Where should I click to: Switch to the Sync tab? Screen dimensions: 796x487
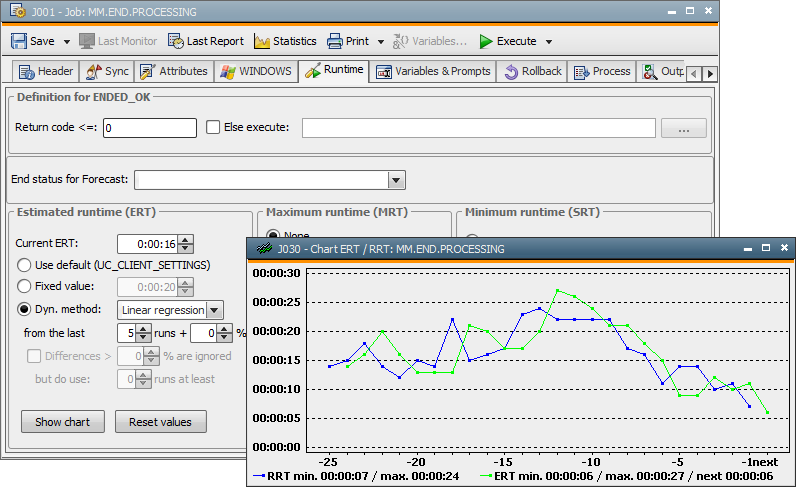point(107,71)
